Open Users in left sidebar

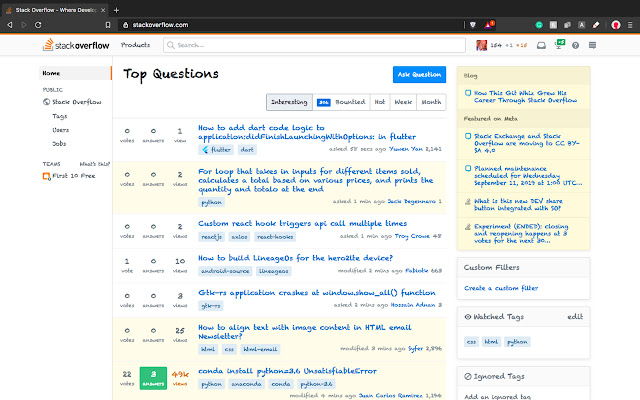coord(60,130)
